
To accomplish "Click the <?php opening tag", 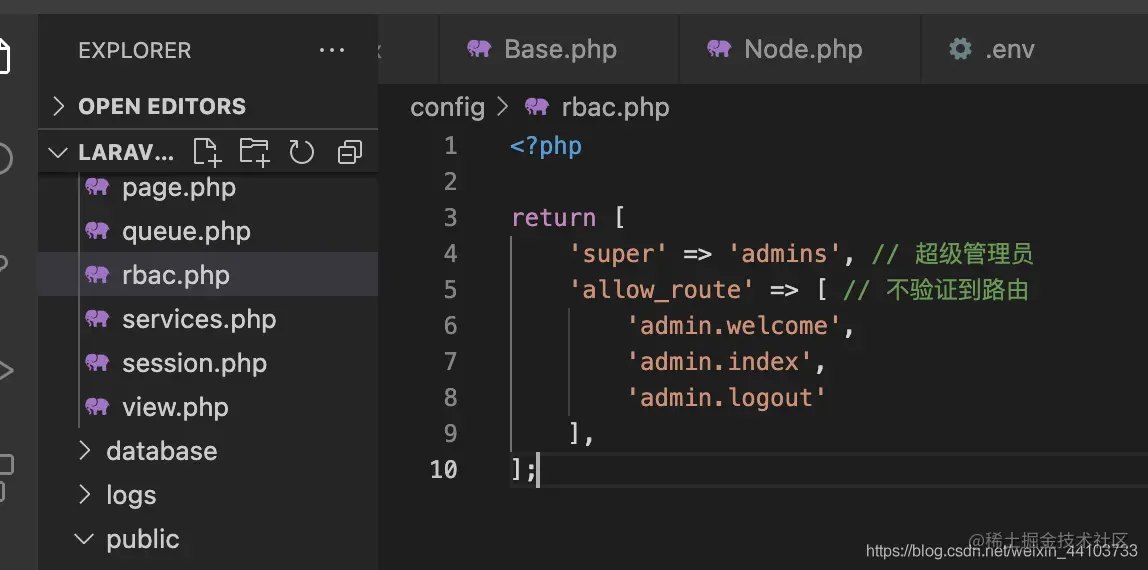I will 546,146.
